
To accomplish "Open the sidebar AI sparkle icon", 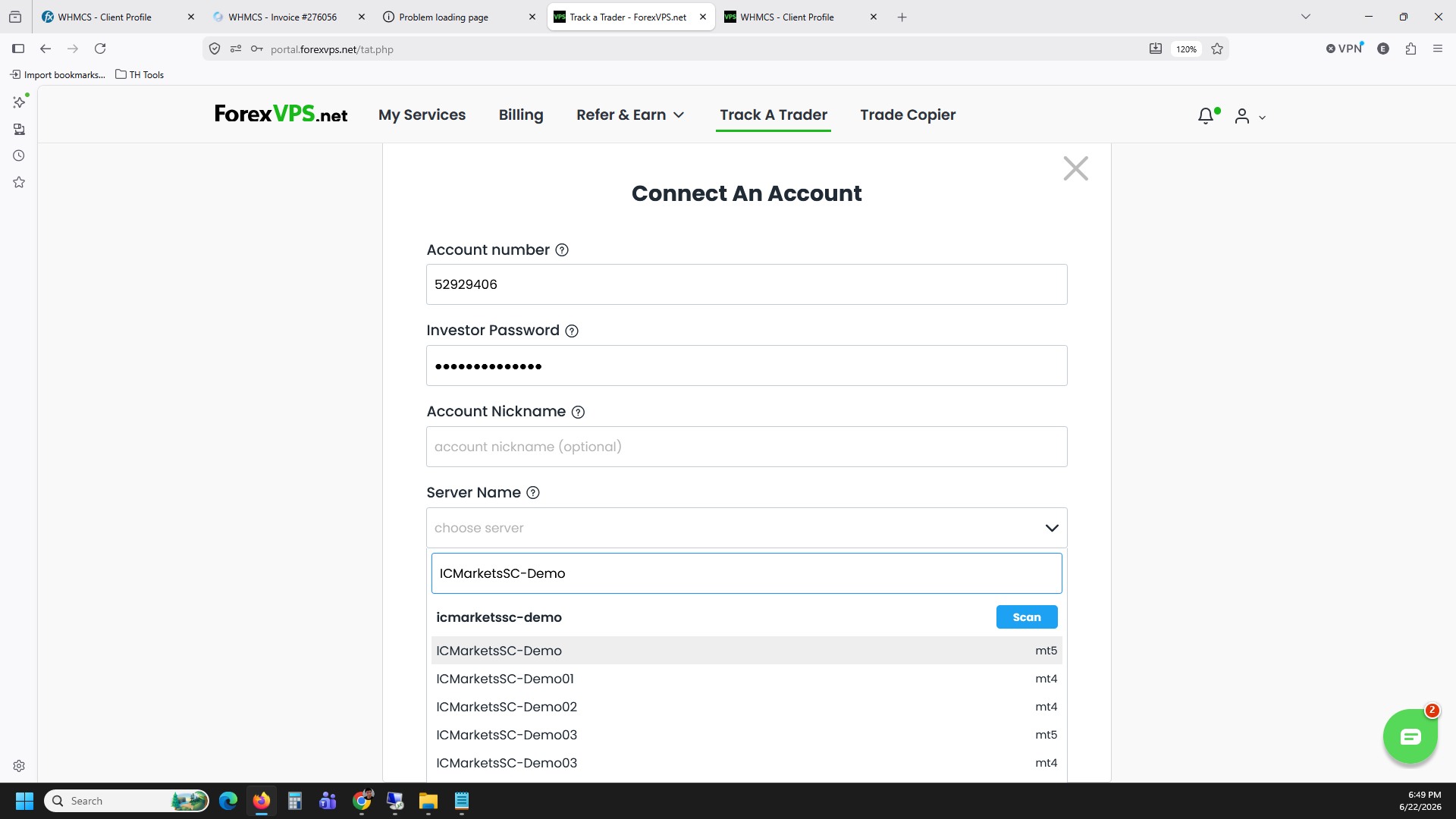I will tap(19, 102).
